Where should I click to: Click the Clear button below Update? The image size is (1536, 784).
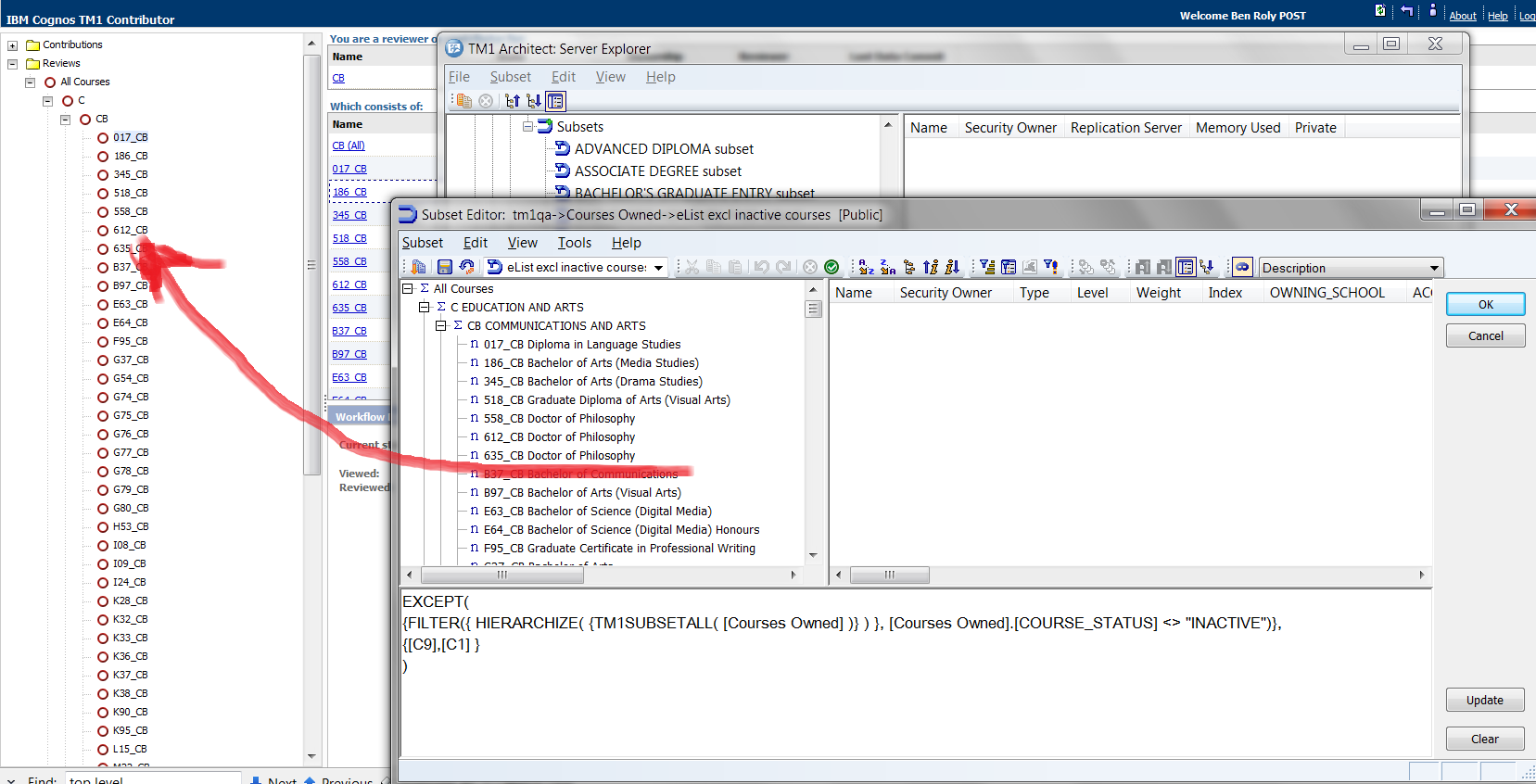[x=1485, y=739]
